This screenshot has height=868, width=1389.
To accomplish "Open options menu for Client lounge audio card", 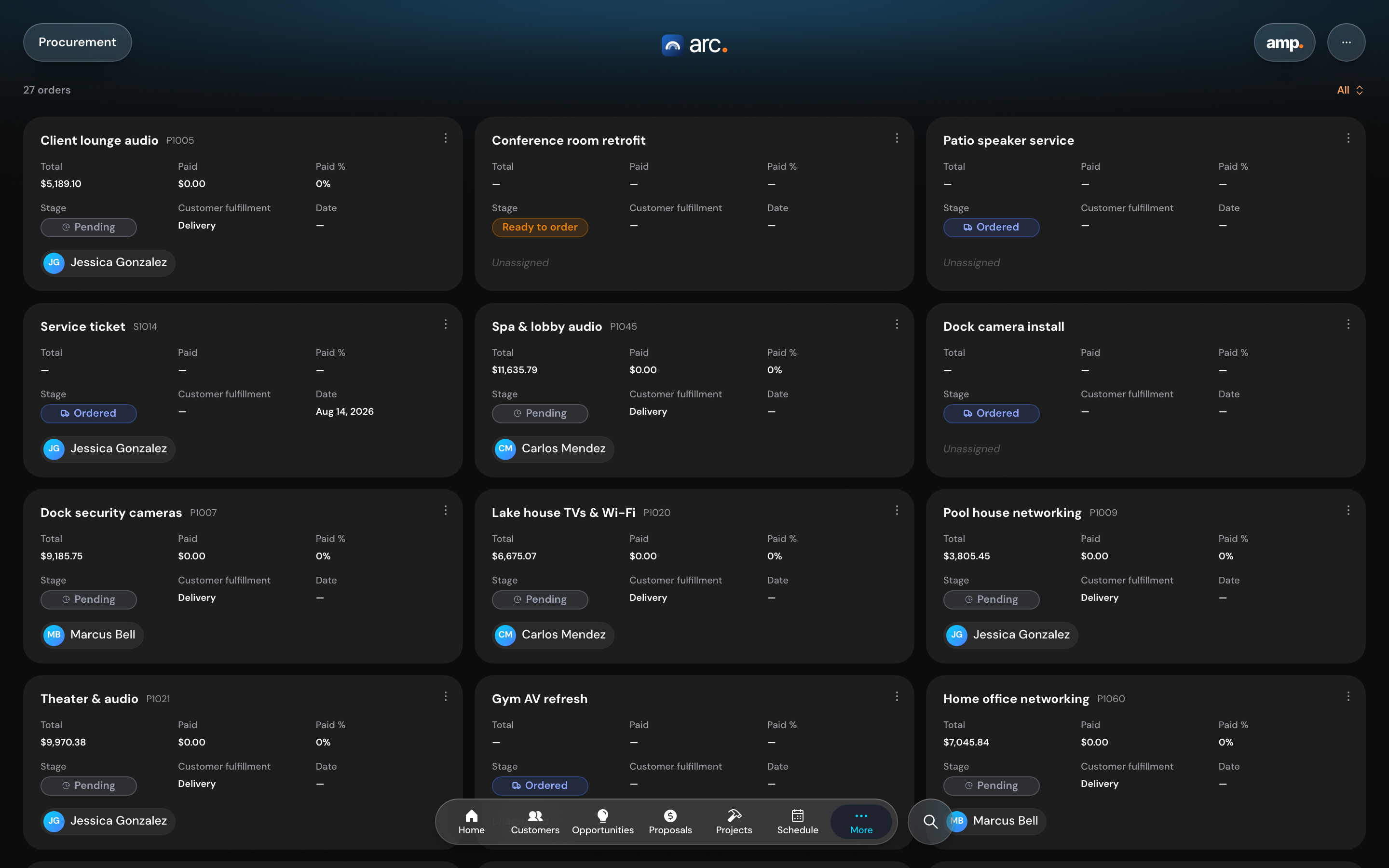I will (x=446, y=138).
